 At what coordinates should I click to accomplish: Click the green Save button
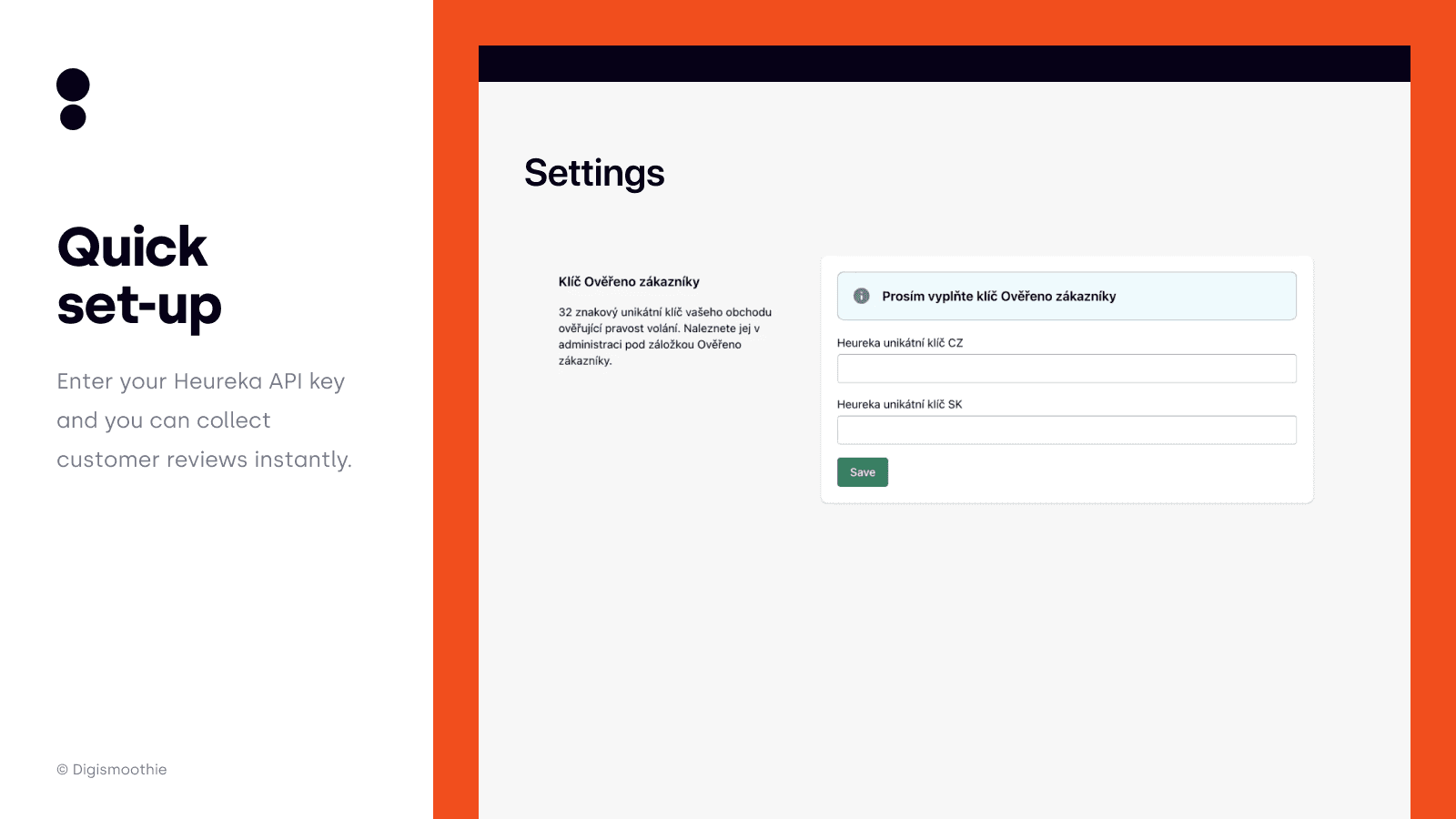pos(862,471)
